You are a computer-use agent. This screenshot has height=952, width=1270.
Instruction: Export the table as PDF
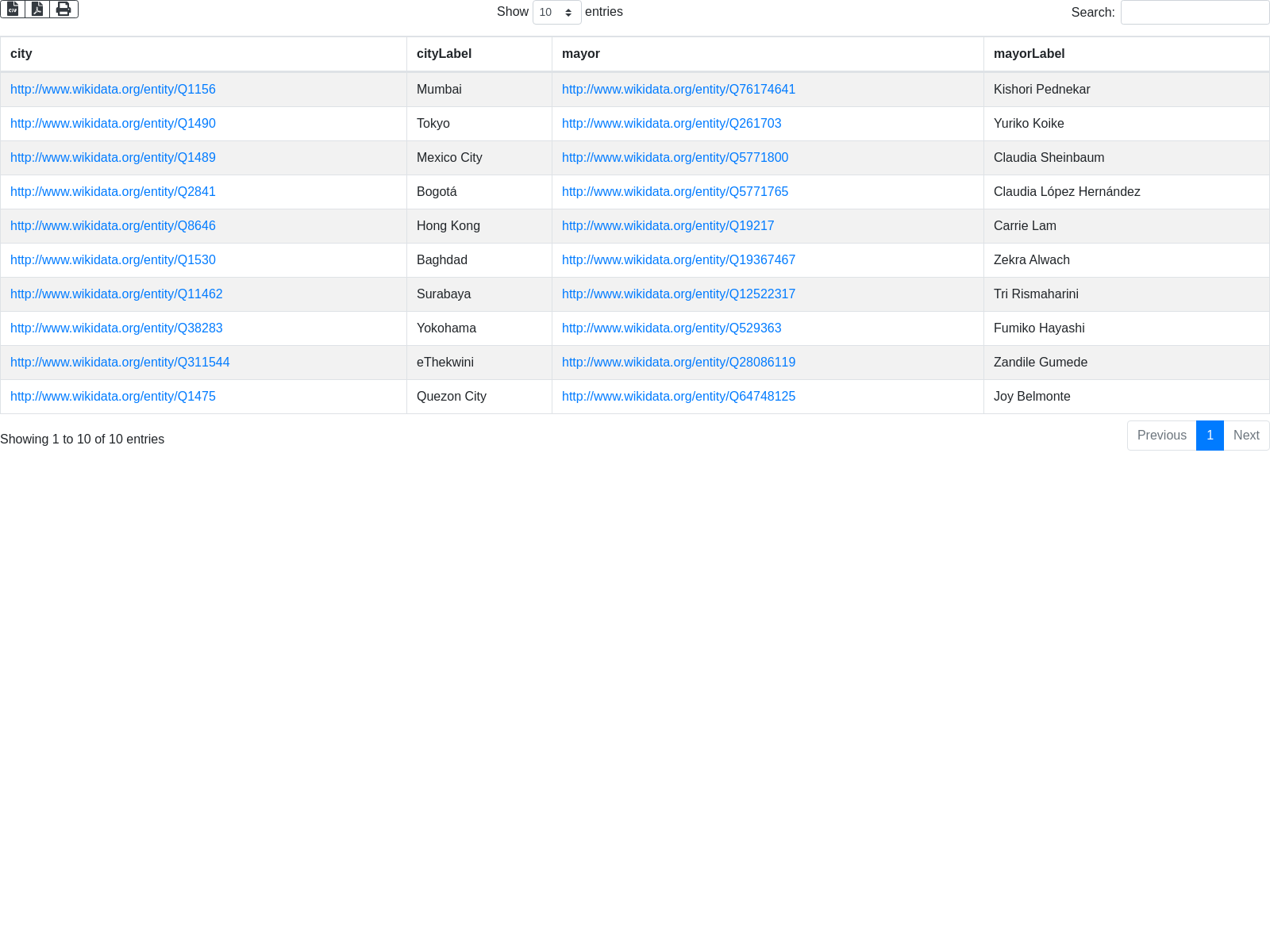tap(37, 9)
